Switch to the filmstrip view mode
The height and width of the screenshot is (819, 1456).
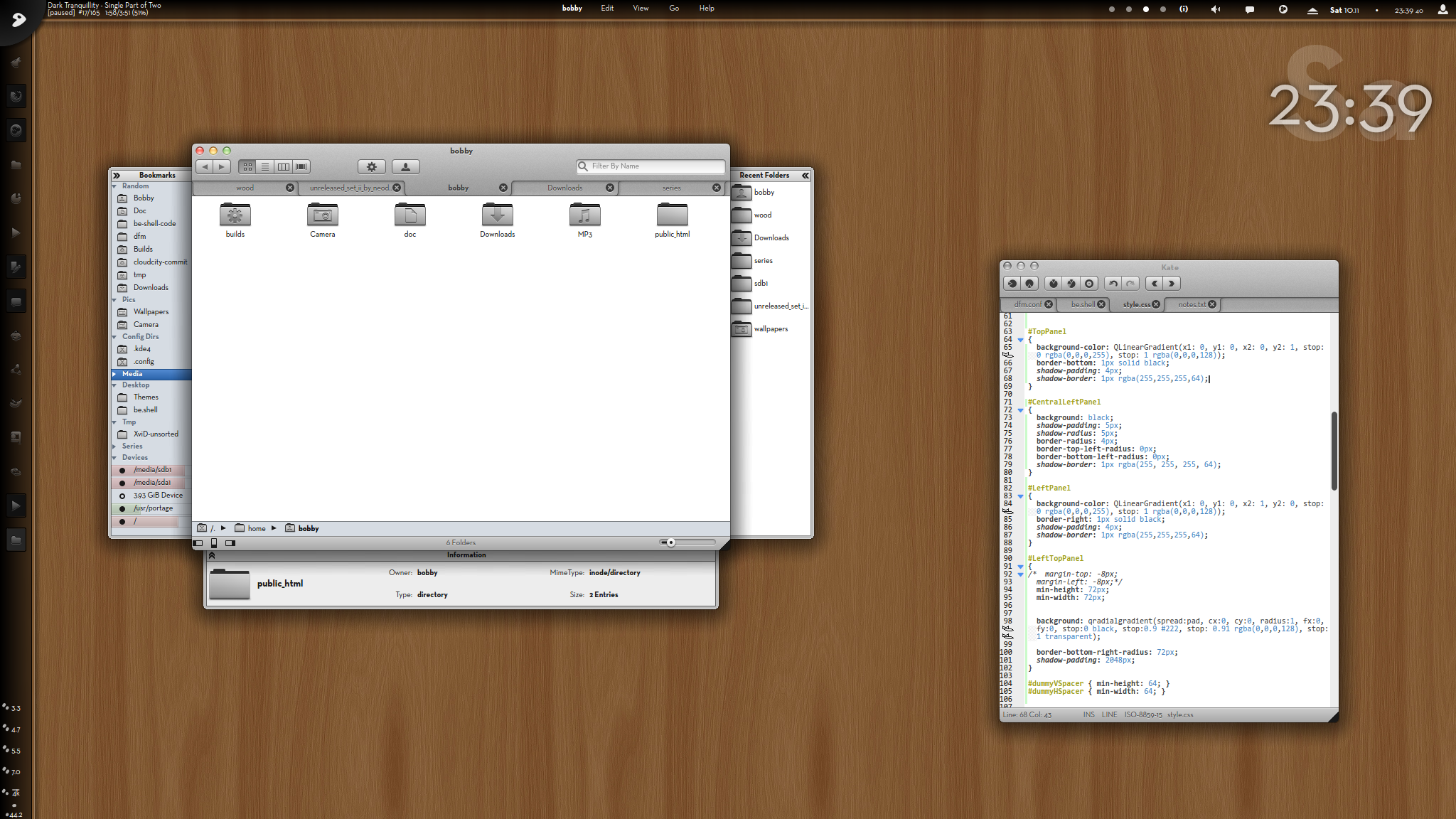point(301,166)
